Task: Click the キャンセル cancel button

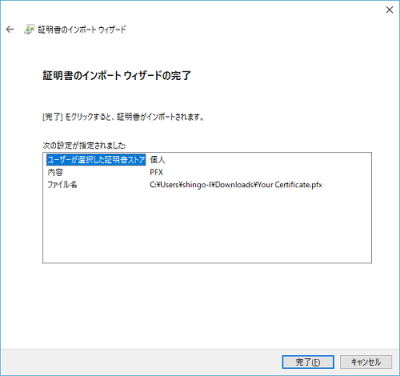Action: click(366, 362)
